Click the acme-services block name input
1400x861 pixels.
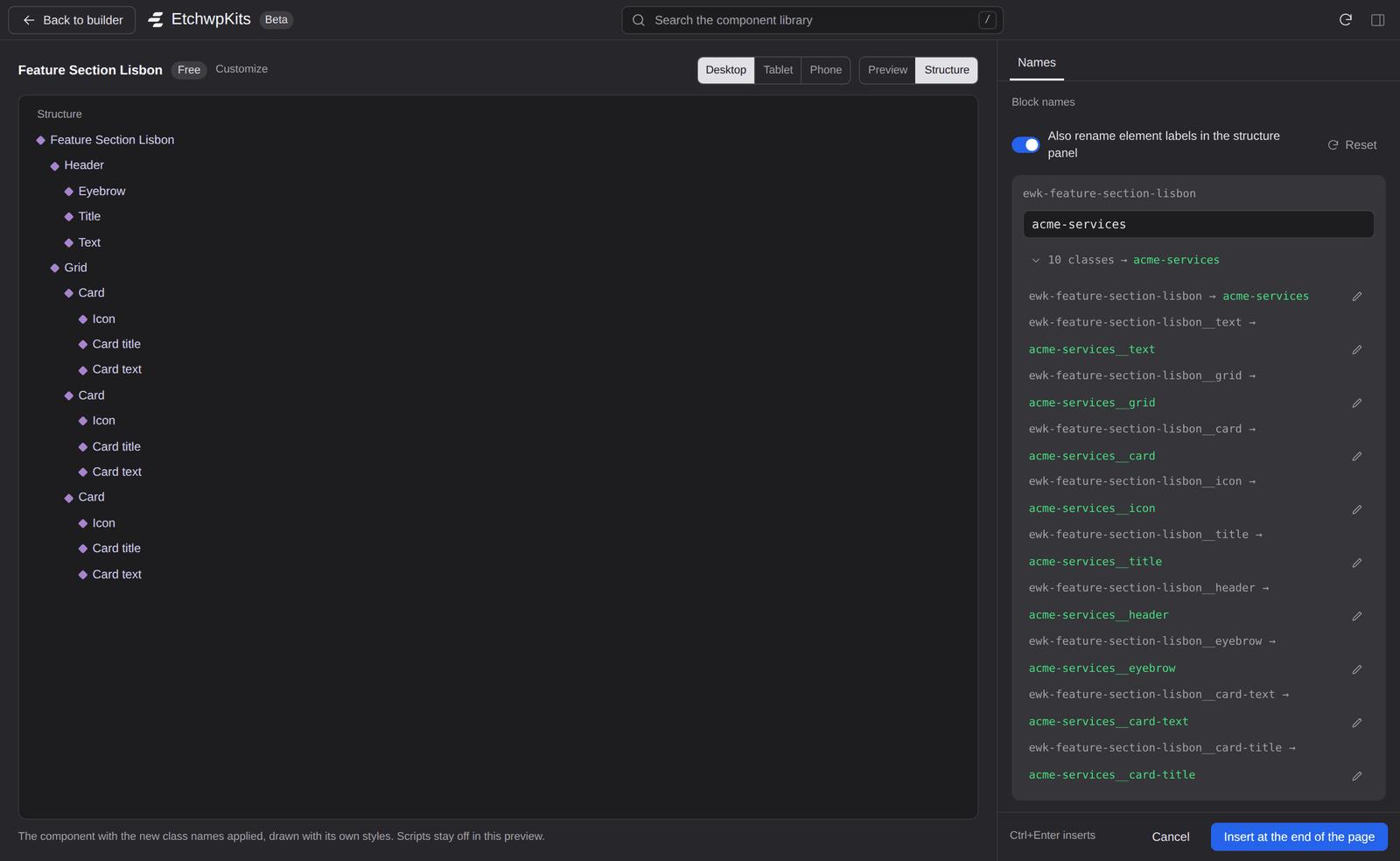click(1199, 225)
